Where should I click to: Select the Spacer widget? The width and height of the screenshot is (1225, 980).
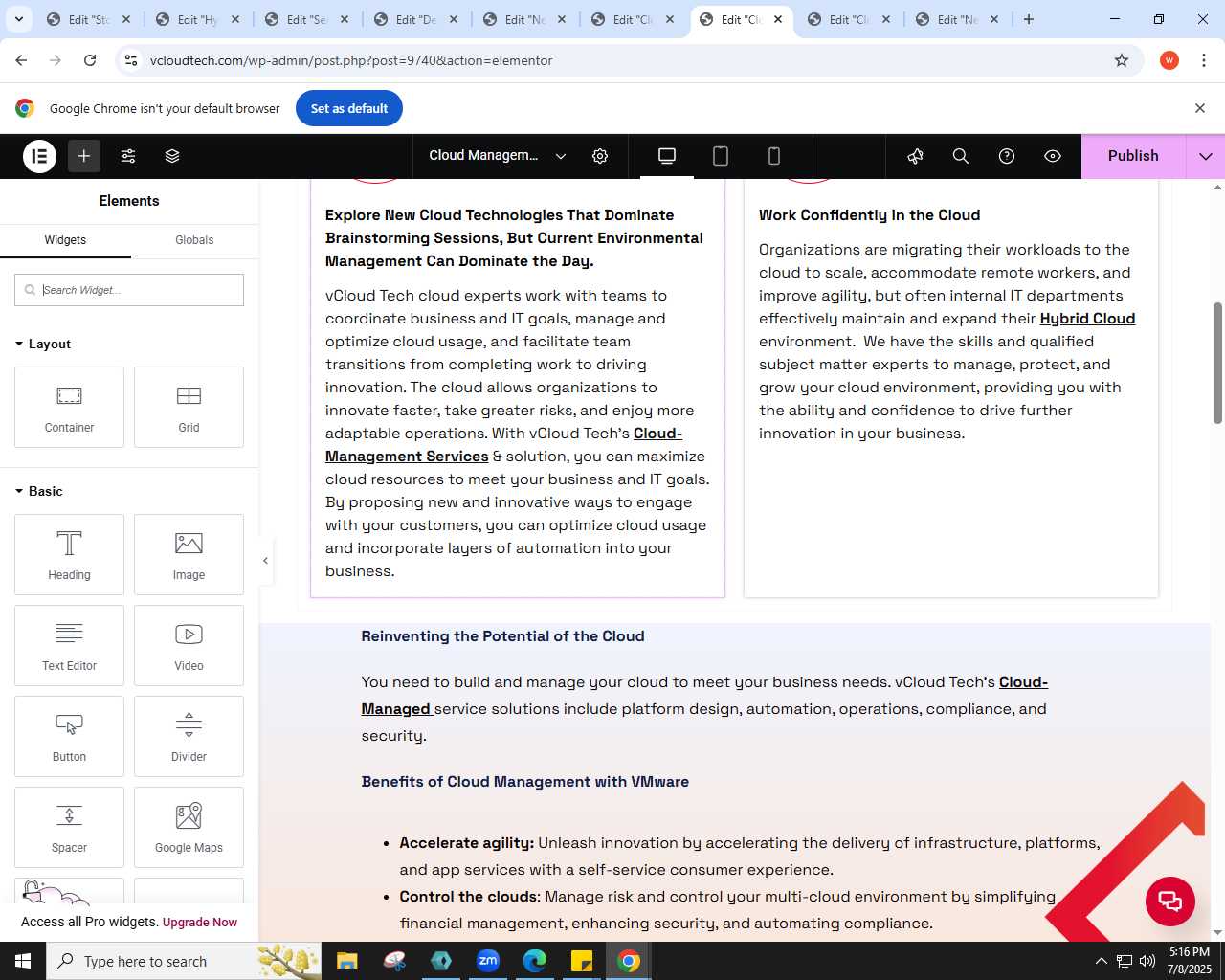[69, 827]
